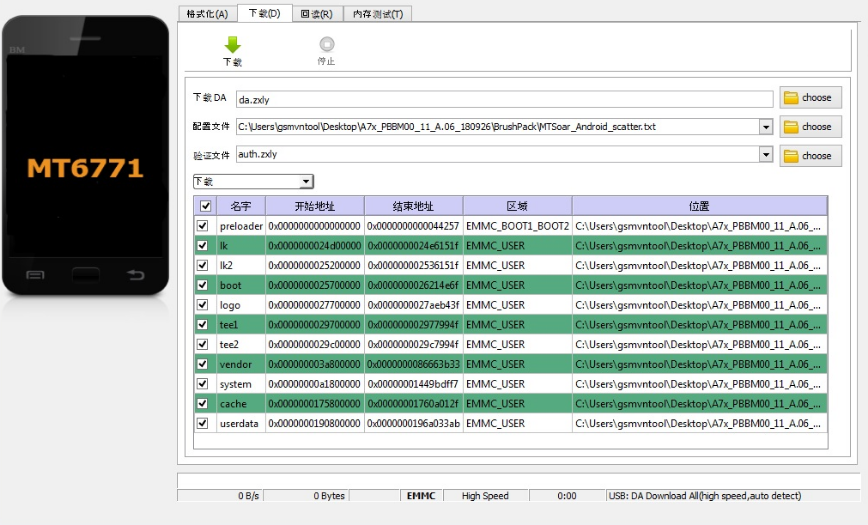Select the lk2 name cell

coord(241,265)
